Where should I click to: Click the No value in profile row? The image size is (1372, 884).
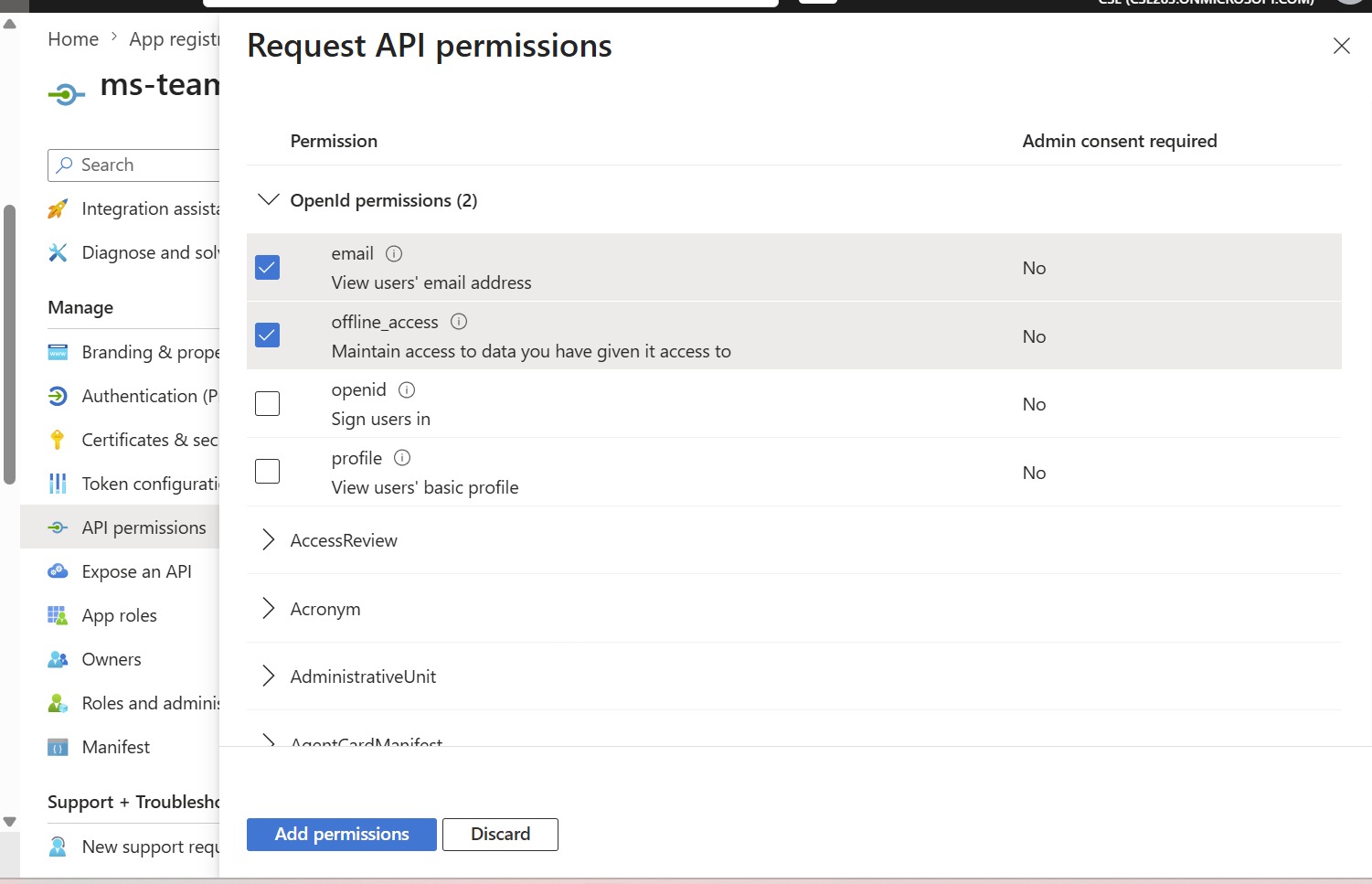point(1034,473)
